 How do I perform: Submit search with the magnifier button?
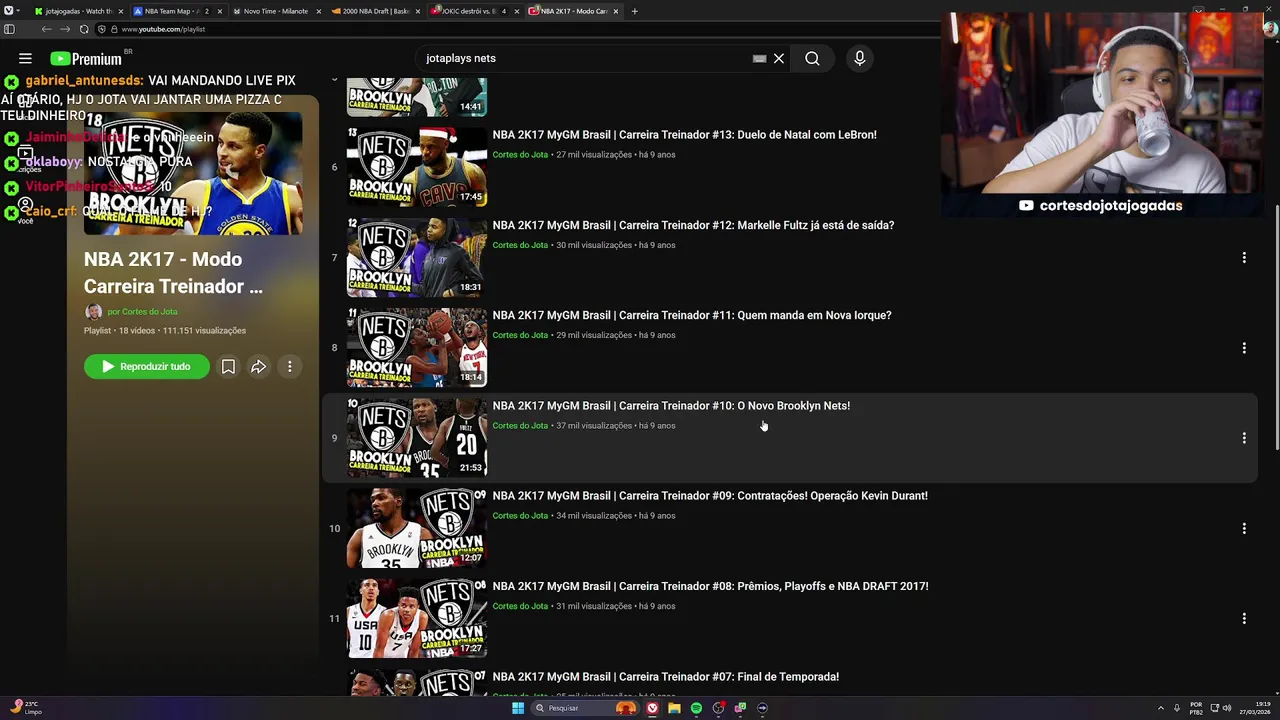tap(812, 58)
